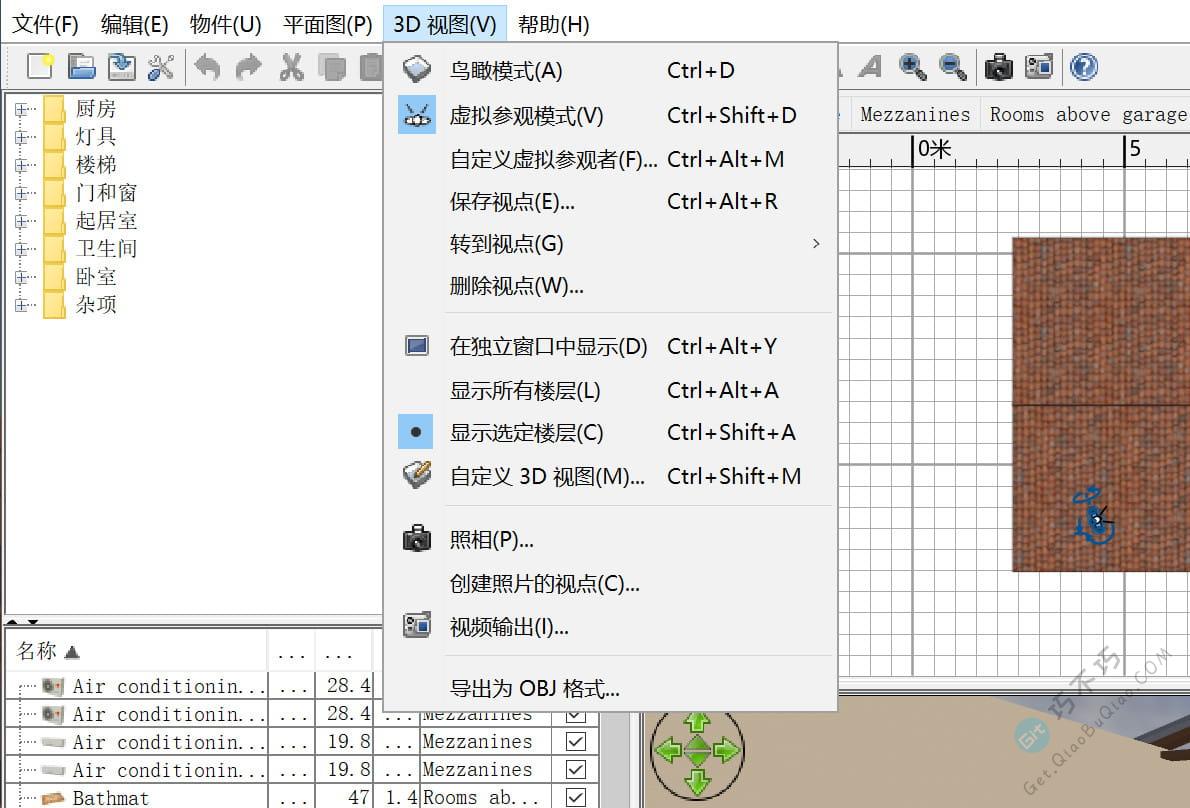Toggle the Bathmat row visibility checkbox
1190x808 pixels.
[x=576, y=797]
